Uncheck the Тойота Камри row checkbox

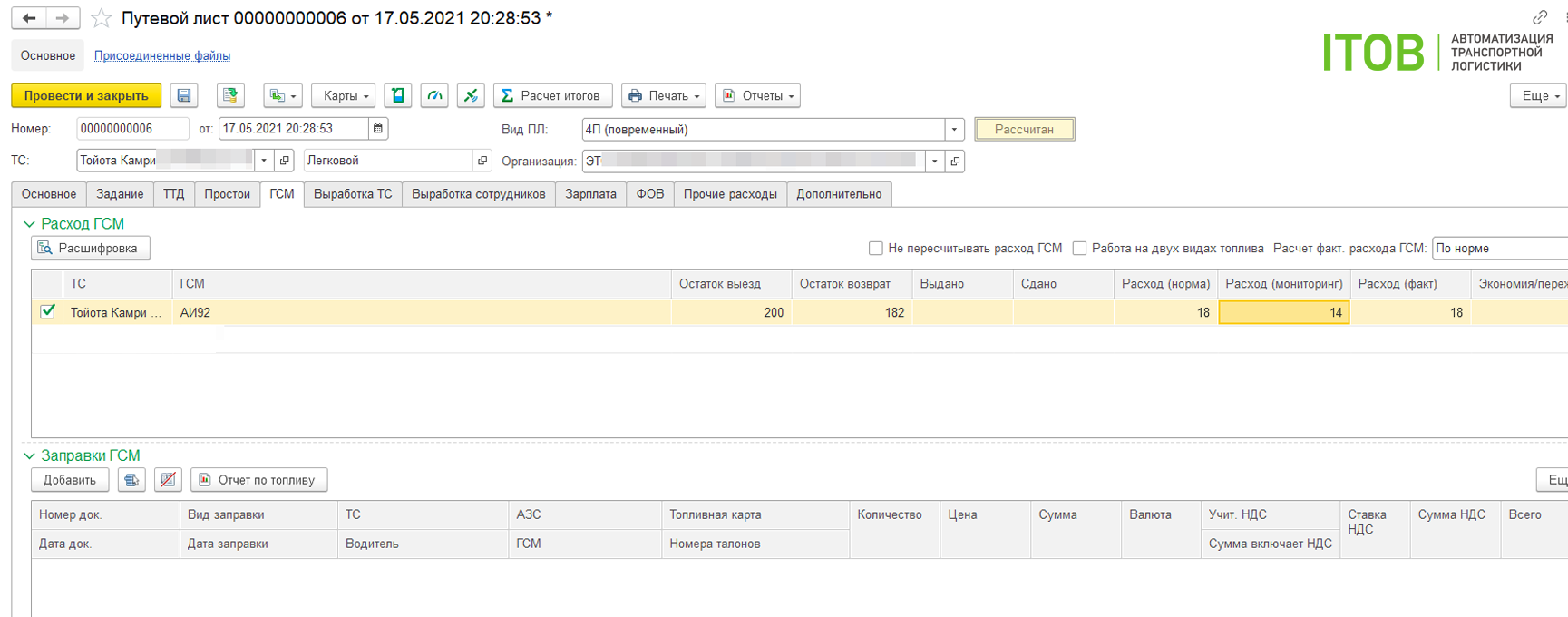[48, 312]
